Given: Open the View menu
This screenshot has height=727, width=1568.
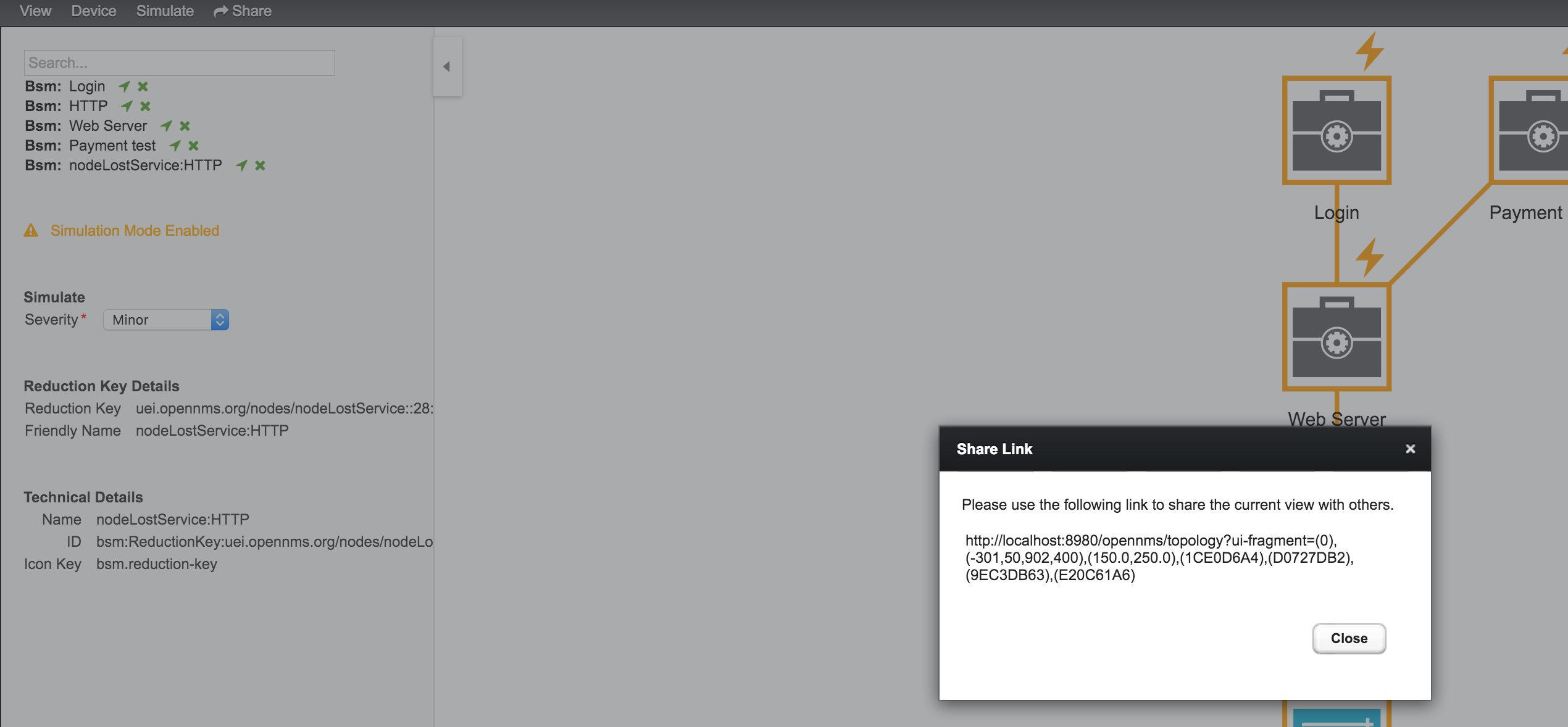Looking at the screenshot, I should [x=35, y=11].
